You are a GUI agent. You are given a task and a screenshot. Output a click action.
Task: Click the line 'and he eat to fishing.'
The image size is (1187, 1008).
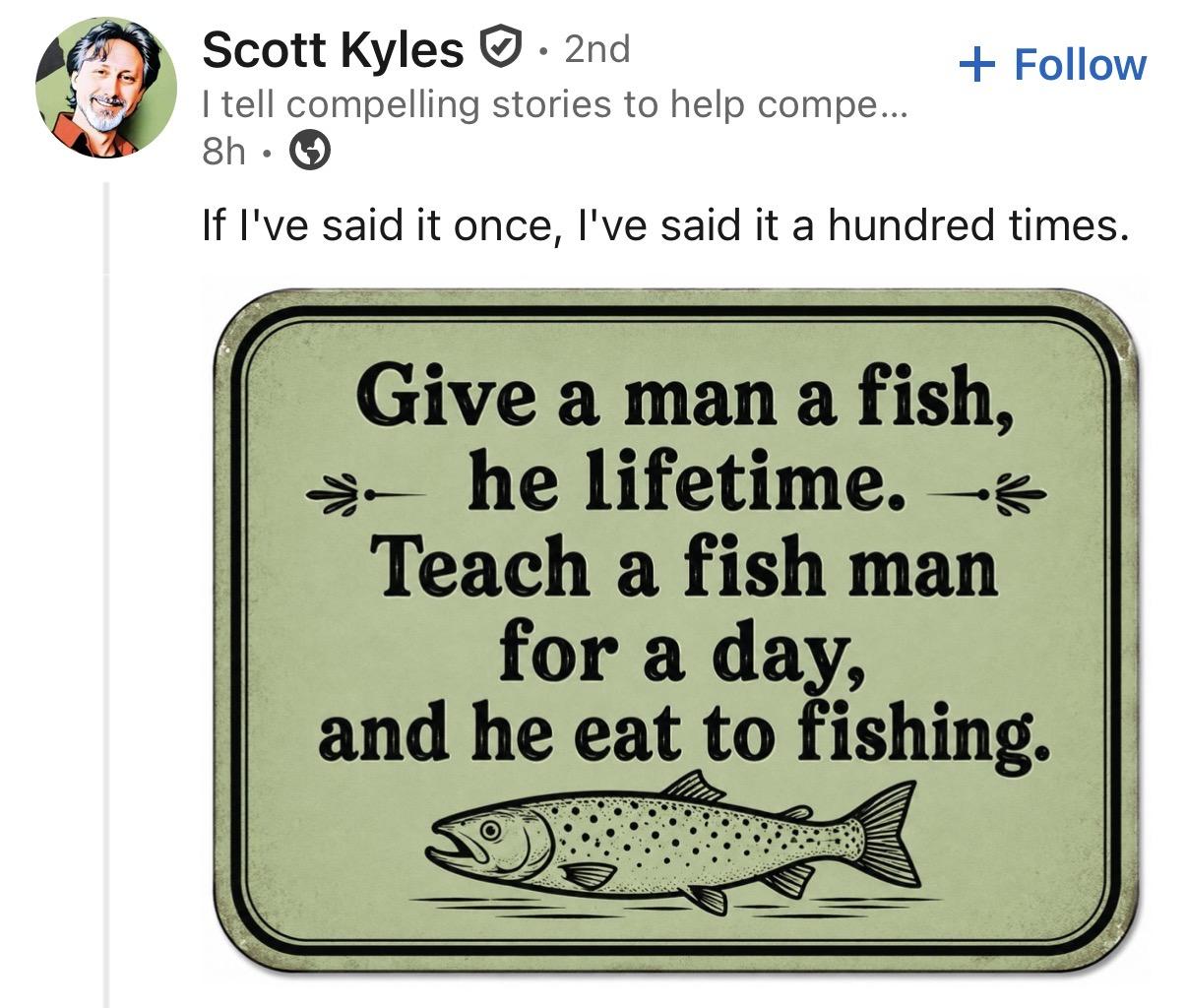click(x=684, y=733)
